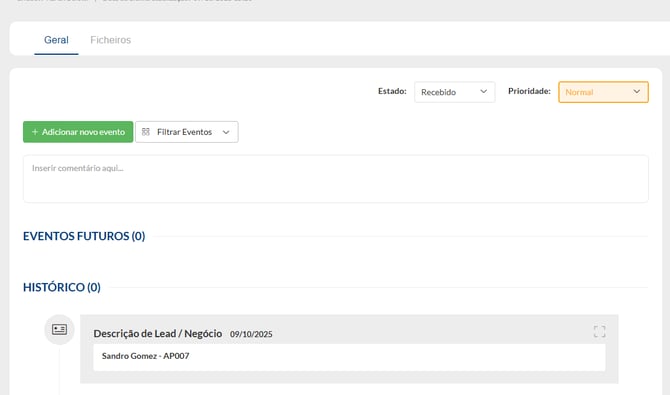Screen dimensions: 670x395
Task: Click the ID card icon beside Descrição de Lead
Action: click(59, 329)
